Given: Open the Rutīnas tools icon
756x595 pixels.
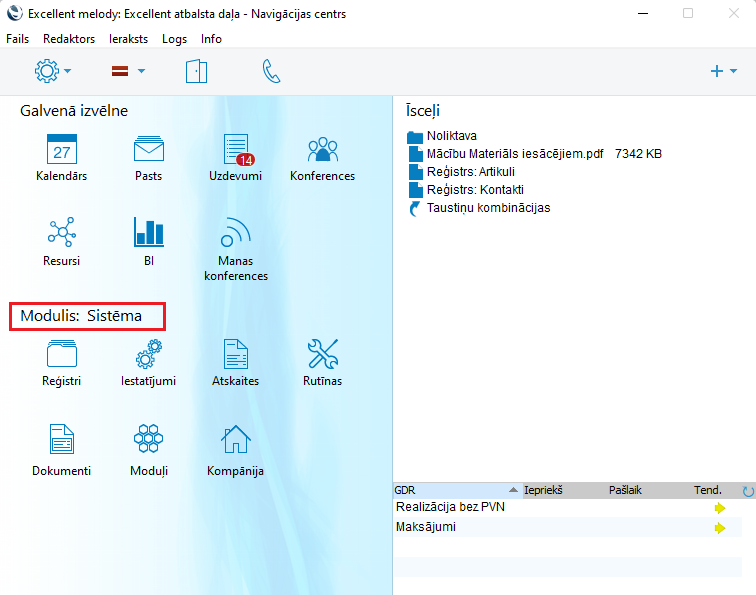Looking at the screenshot, I should (322, 354).
